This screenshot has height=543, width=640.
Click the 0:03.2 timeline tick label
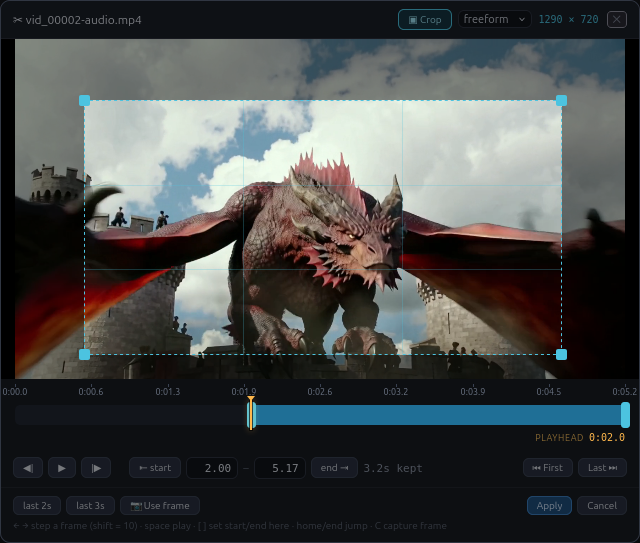(x=396, y=392)
